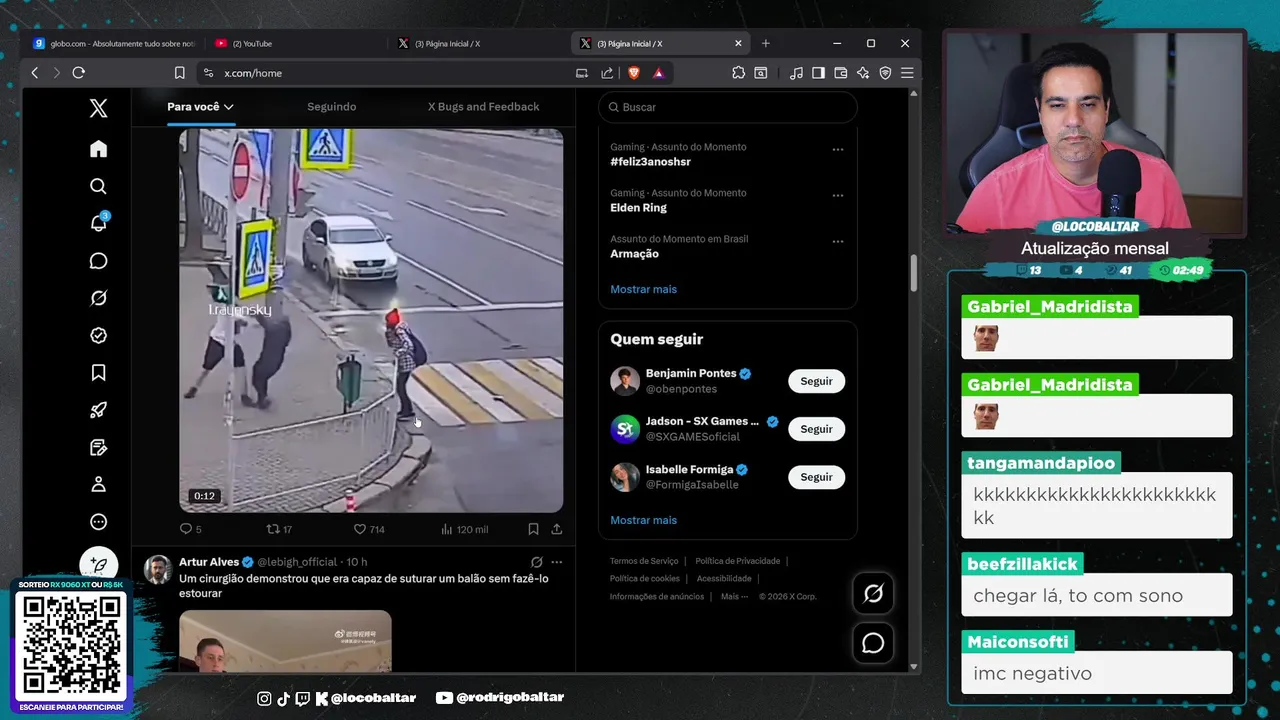
Task: Open Para você tab dropdown chevron
Action: click(x=229, y=107)
